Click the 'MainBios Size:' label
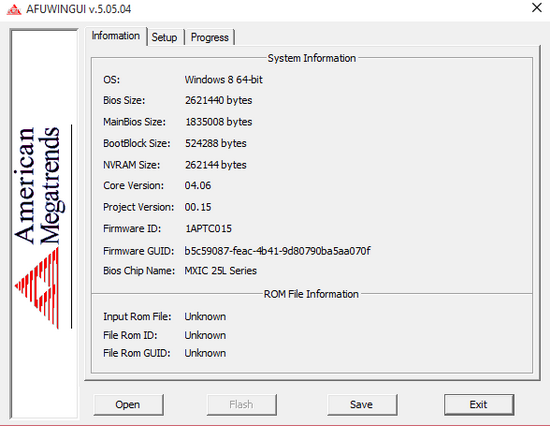This screenshot has height=426, width=550. tap(134, 122)
